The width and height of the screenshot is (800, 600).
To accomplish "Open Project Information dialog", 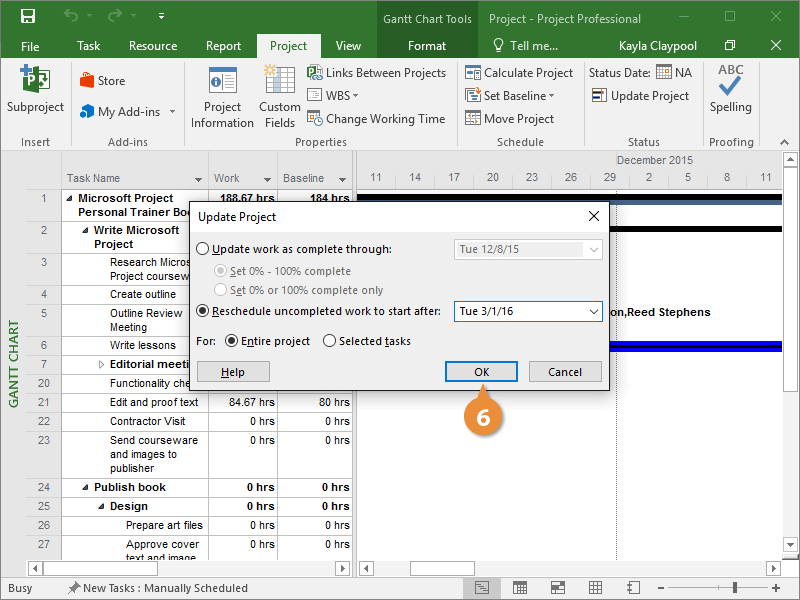I will pos(222,98).
